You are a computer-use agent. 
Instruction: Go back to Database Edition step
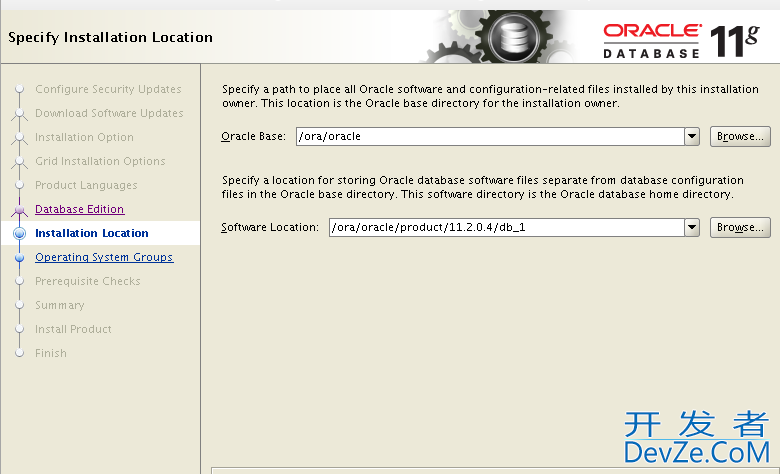[x=80, y=209]
